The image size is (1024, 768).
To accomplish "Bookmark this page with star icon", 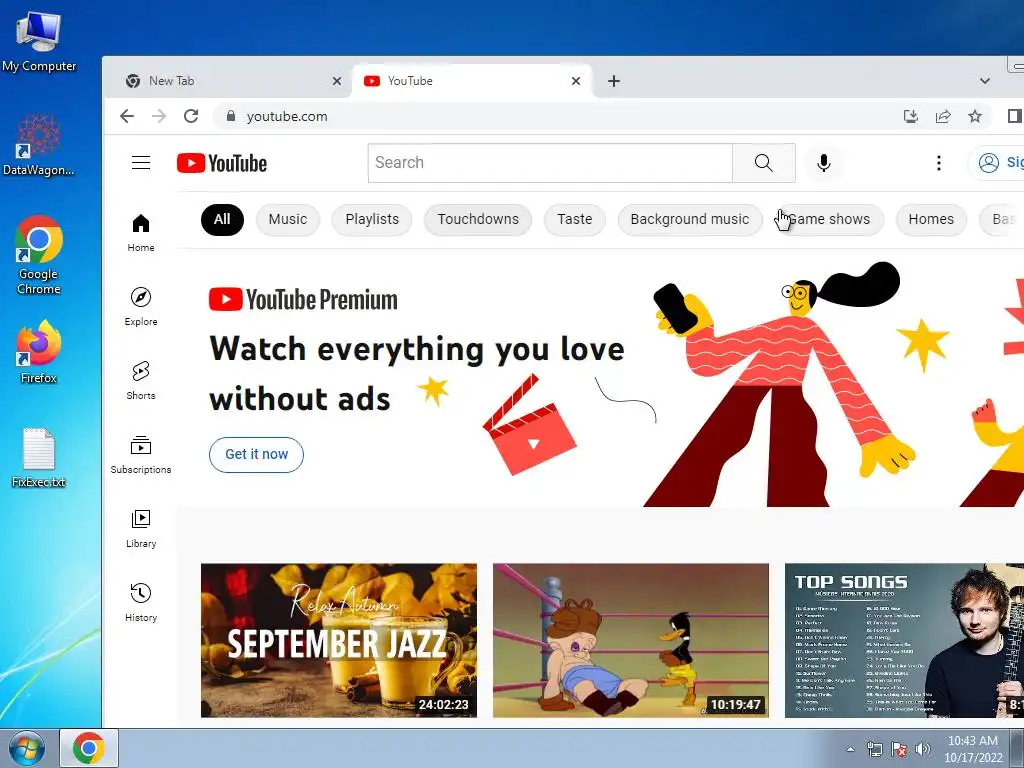I will coord(975,116).
